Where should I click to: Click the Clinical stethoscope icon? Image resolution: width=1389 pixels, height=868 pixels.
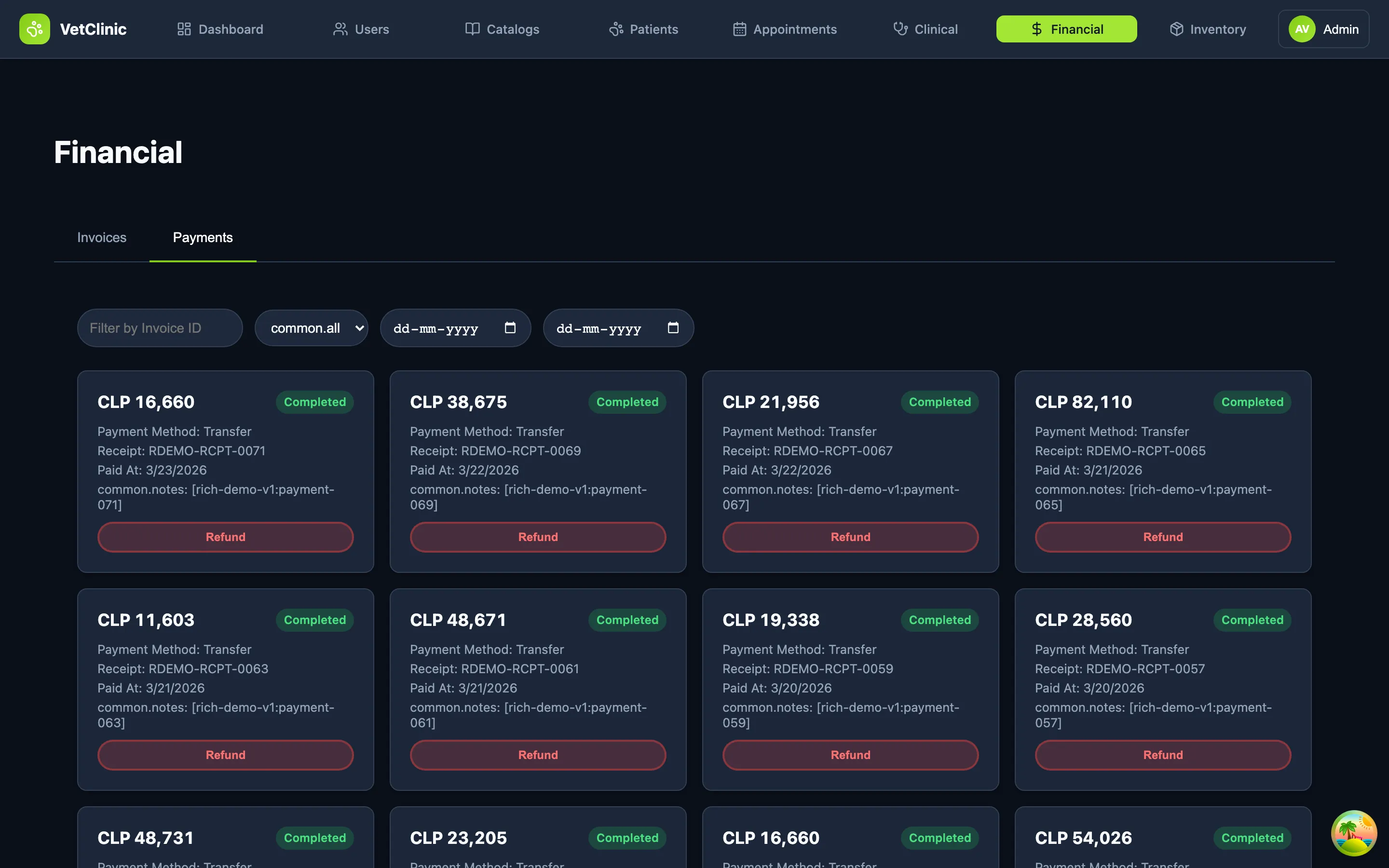pyautogui.click(x=900, y=29)
